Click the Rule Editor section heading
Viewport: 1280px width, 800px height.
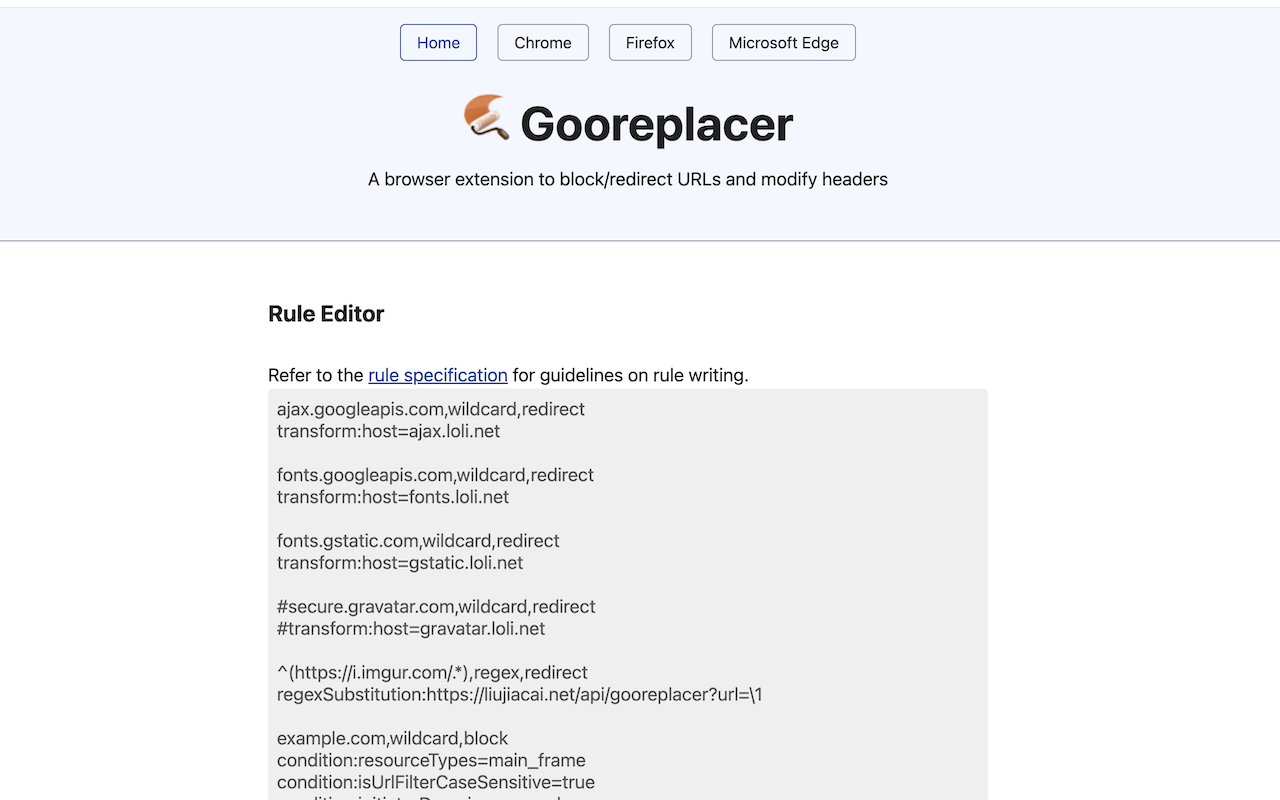(325, 313)
